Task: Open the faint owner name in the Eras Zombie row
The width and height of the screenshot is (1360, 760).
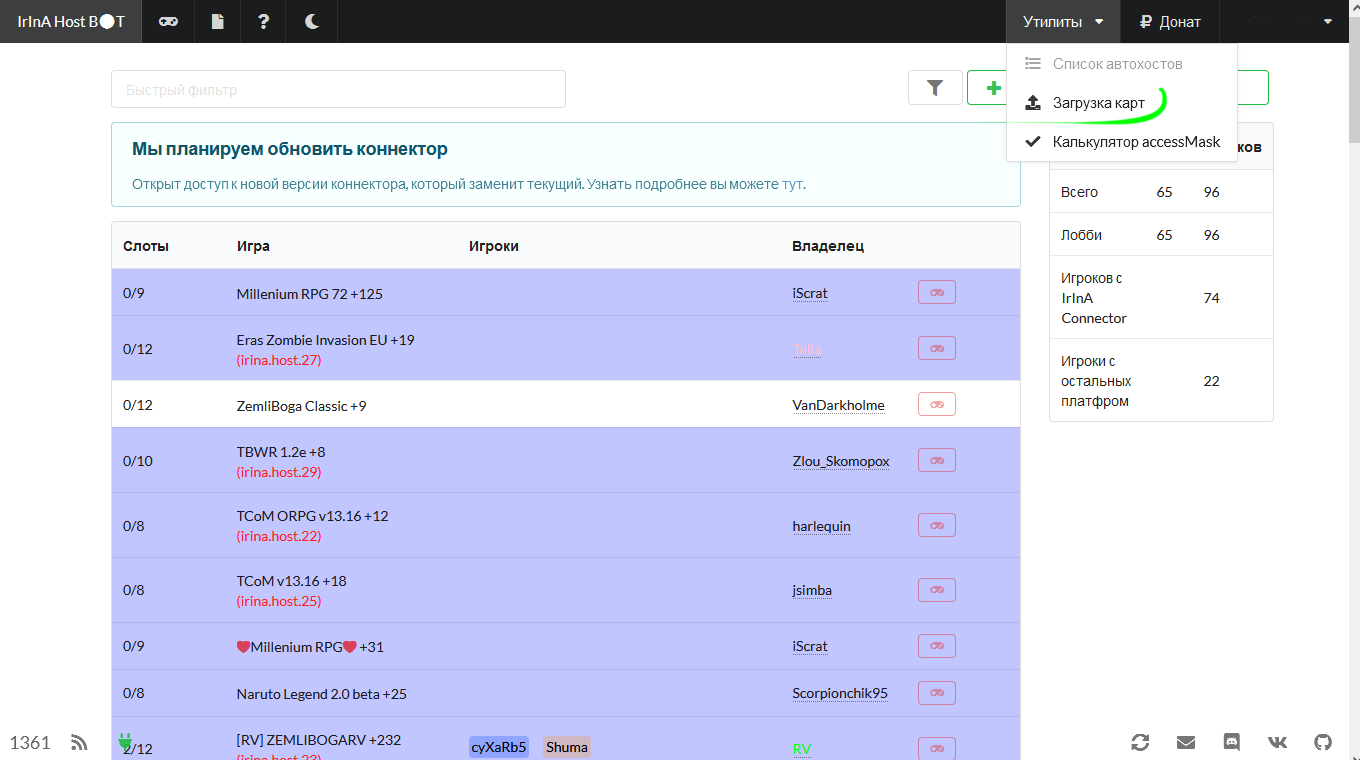Action: [x=807, y=349]
